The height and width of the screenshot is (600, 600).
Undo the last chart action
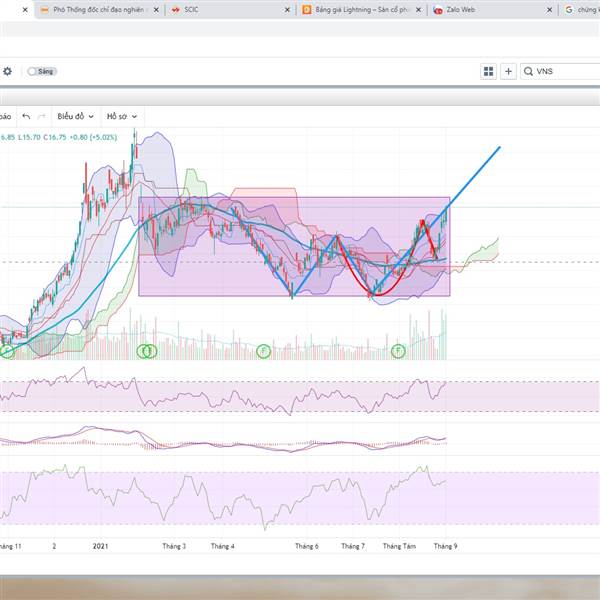[x=26, y=116]
